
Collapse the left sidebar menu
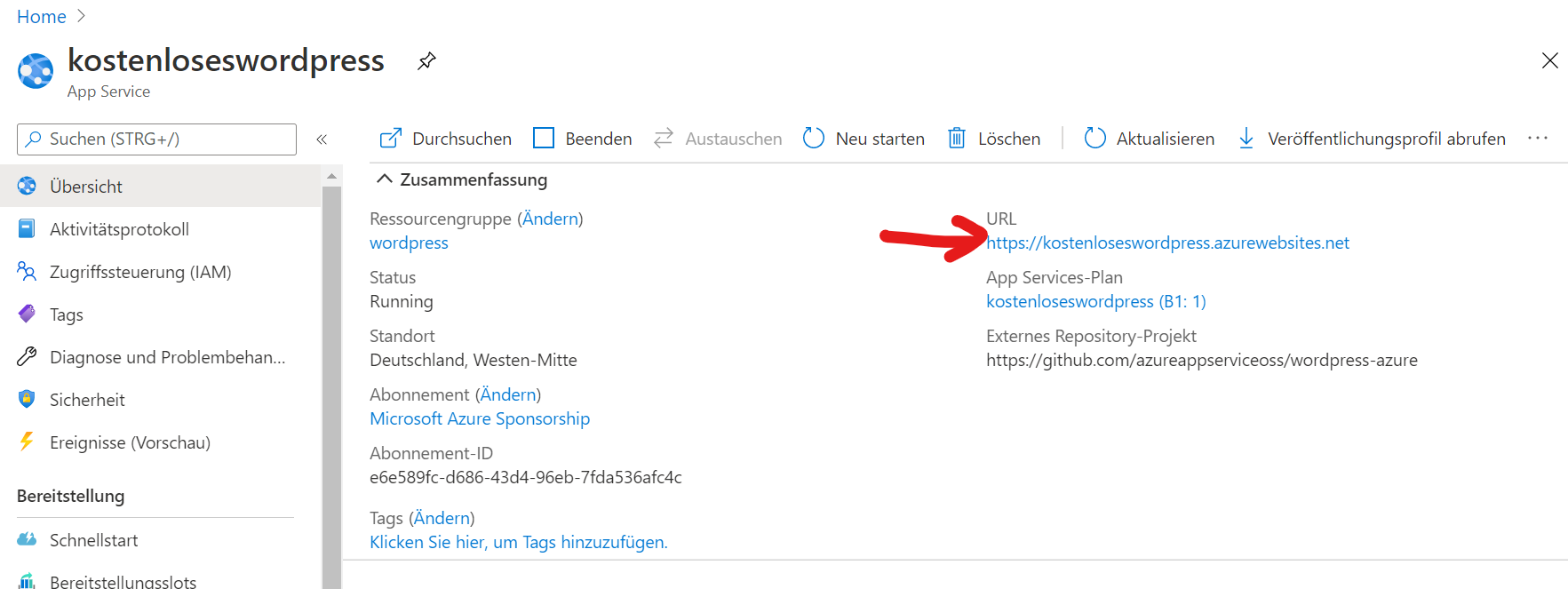click(x=322, y=139)
